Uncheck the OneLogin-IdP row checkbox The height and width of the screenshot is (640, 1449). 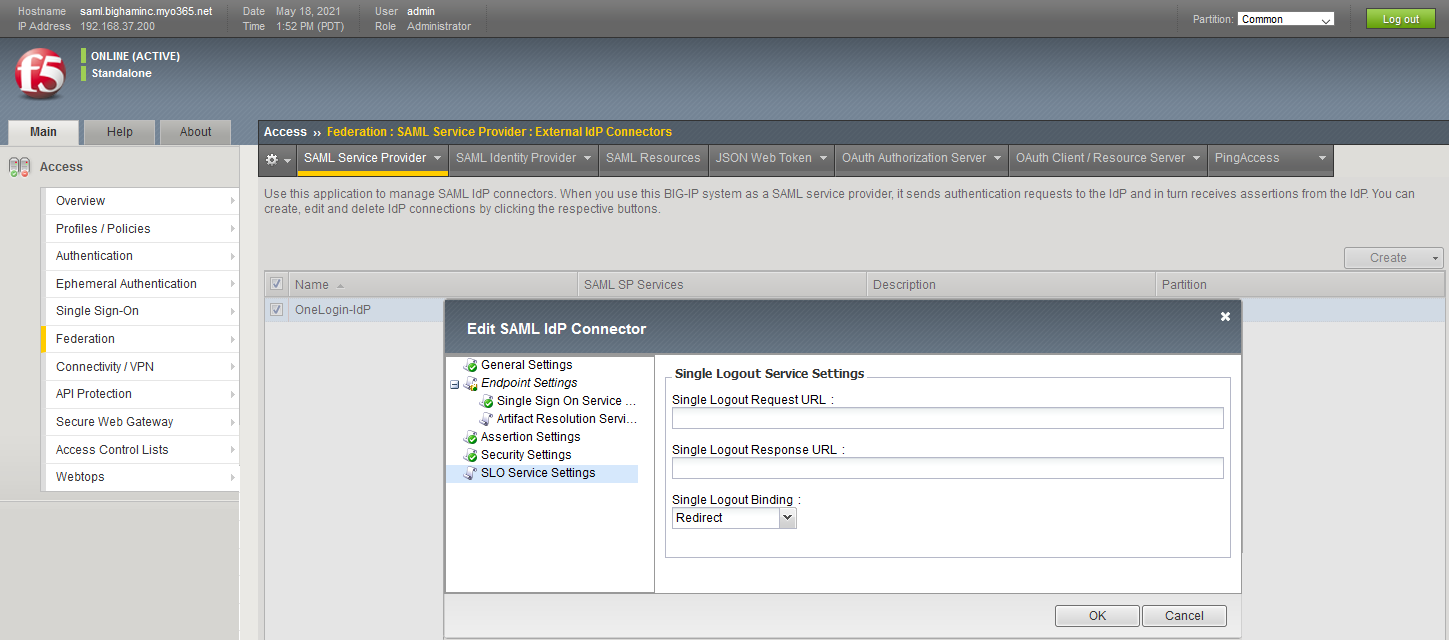point(277,310)
